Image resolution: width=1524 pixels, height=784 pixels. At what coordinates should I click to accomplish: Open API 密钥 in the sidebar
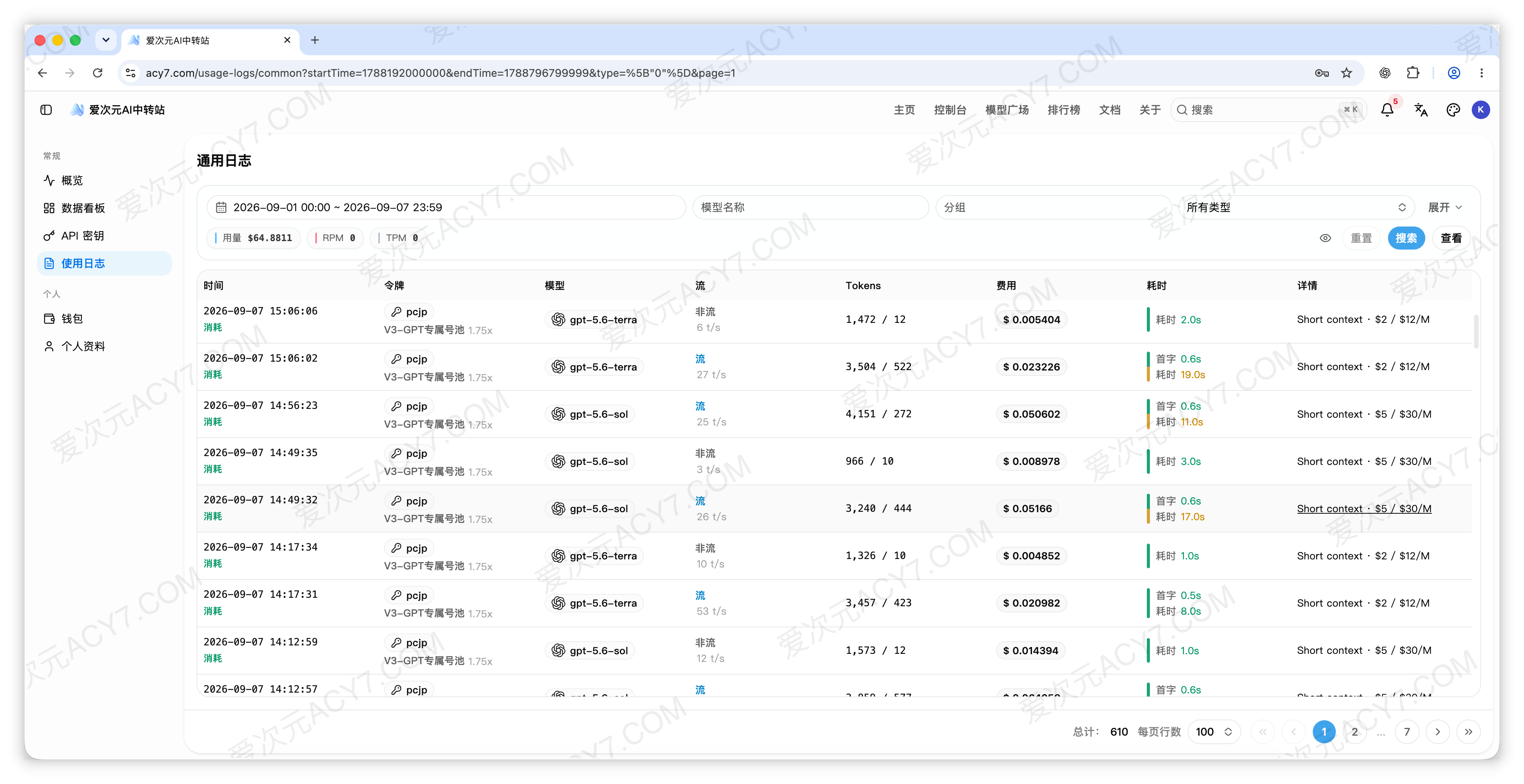click(x=104, y=236)
